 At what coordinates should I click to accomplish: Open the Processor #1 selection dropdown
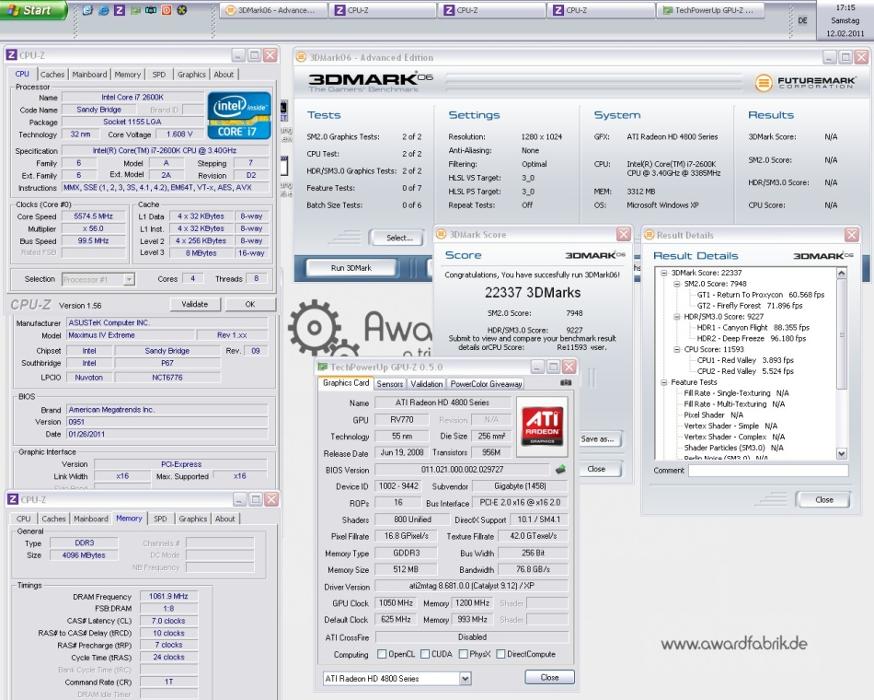129,279
